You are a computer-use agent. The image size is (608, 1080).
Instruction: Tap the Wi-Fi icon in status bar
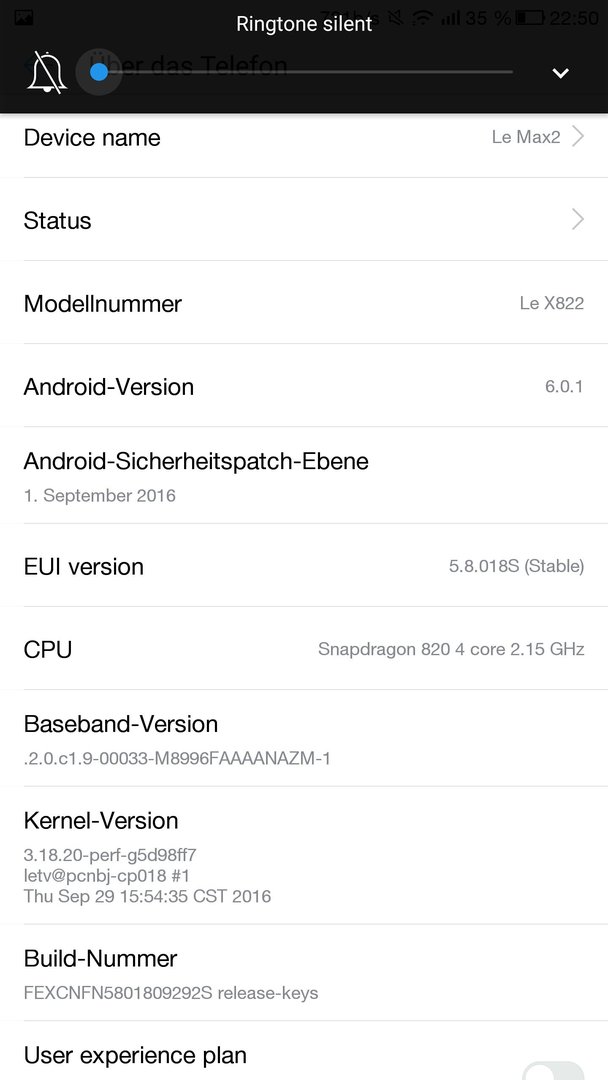click(424, 18)
